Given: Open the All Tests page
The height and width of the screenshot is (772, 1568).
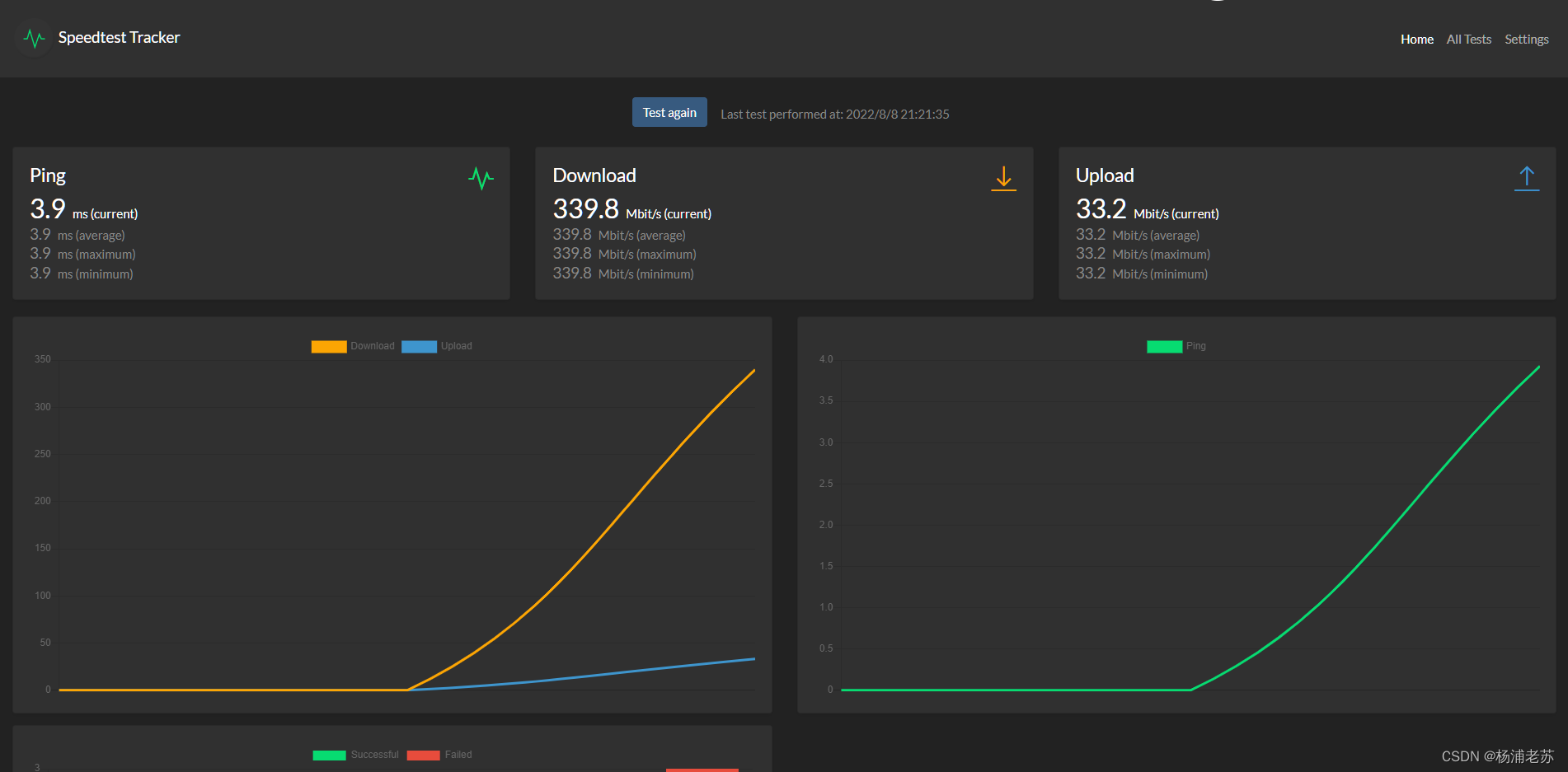Looking at the screenshot, I should 1468,40.
